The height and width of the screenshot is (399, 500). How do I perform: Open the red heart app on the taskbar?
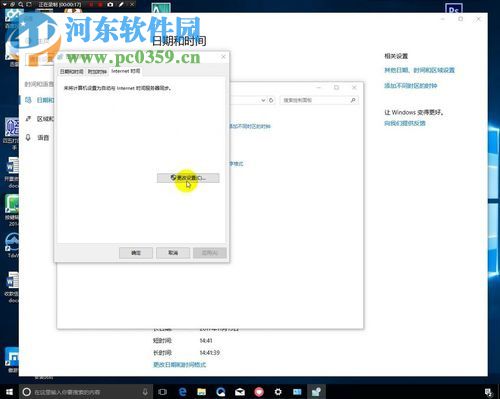coord(259,392)
